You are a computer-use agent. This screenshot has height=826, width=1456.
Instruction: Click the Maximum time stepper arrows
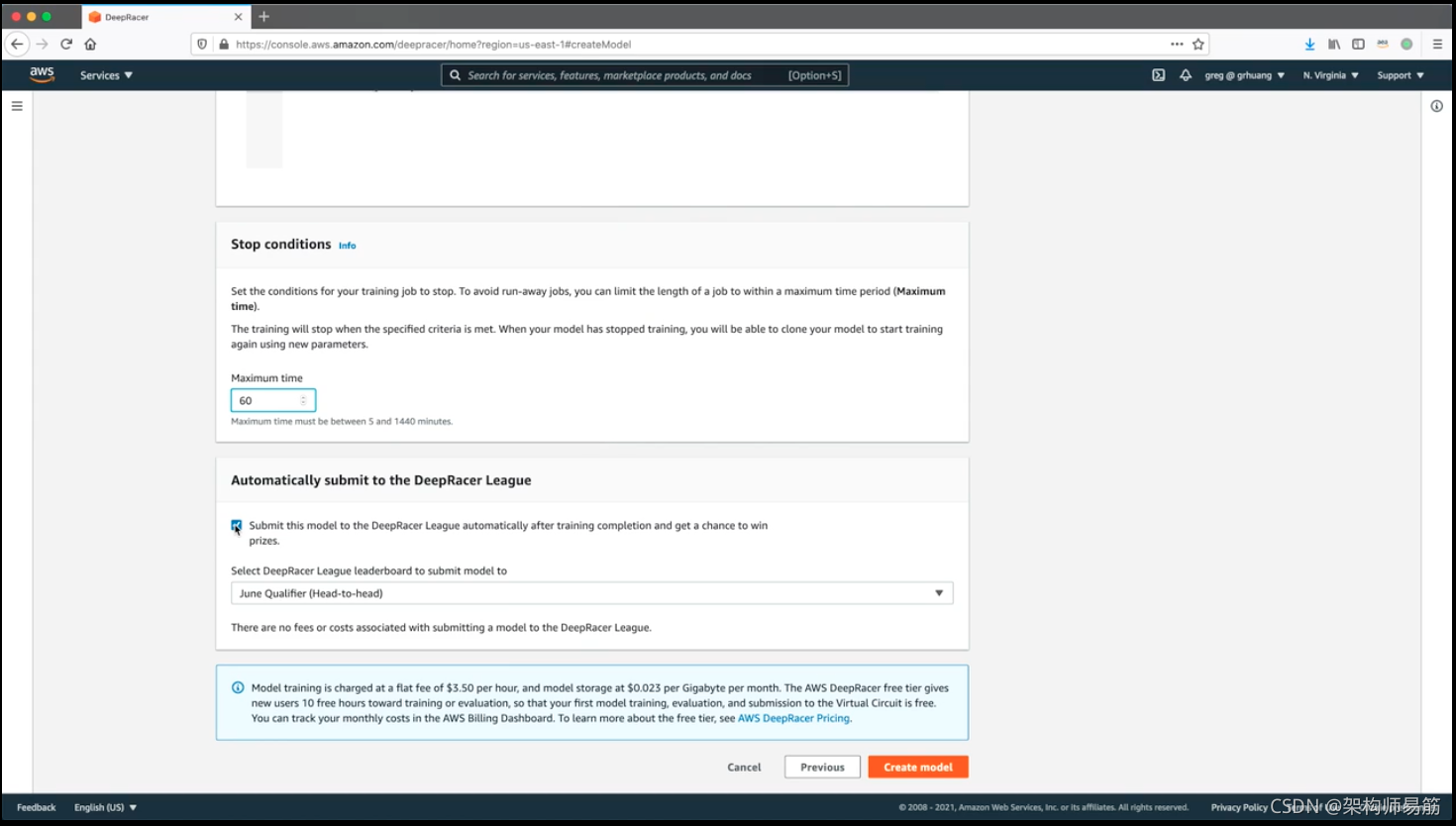click(303, 400)
